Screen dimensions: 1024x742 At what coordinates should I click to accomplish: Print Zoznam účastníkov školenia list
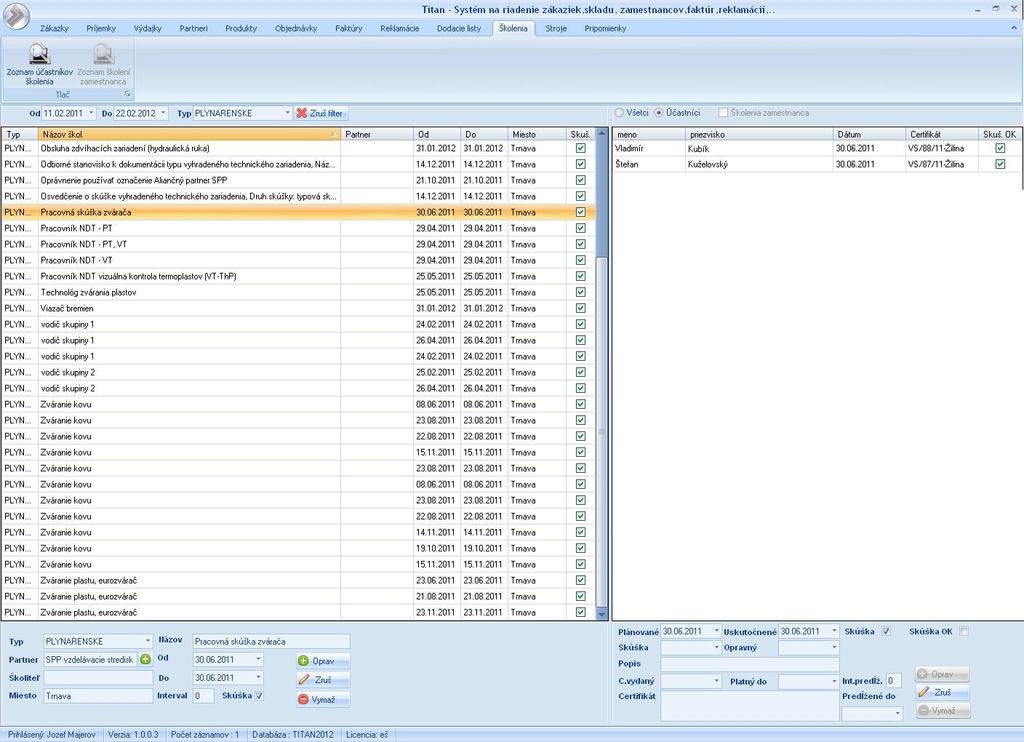[x=39, y=65]
